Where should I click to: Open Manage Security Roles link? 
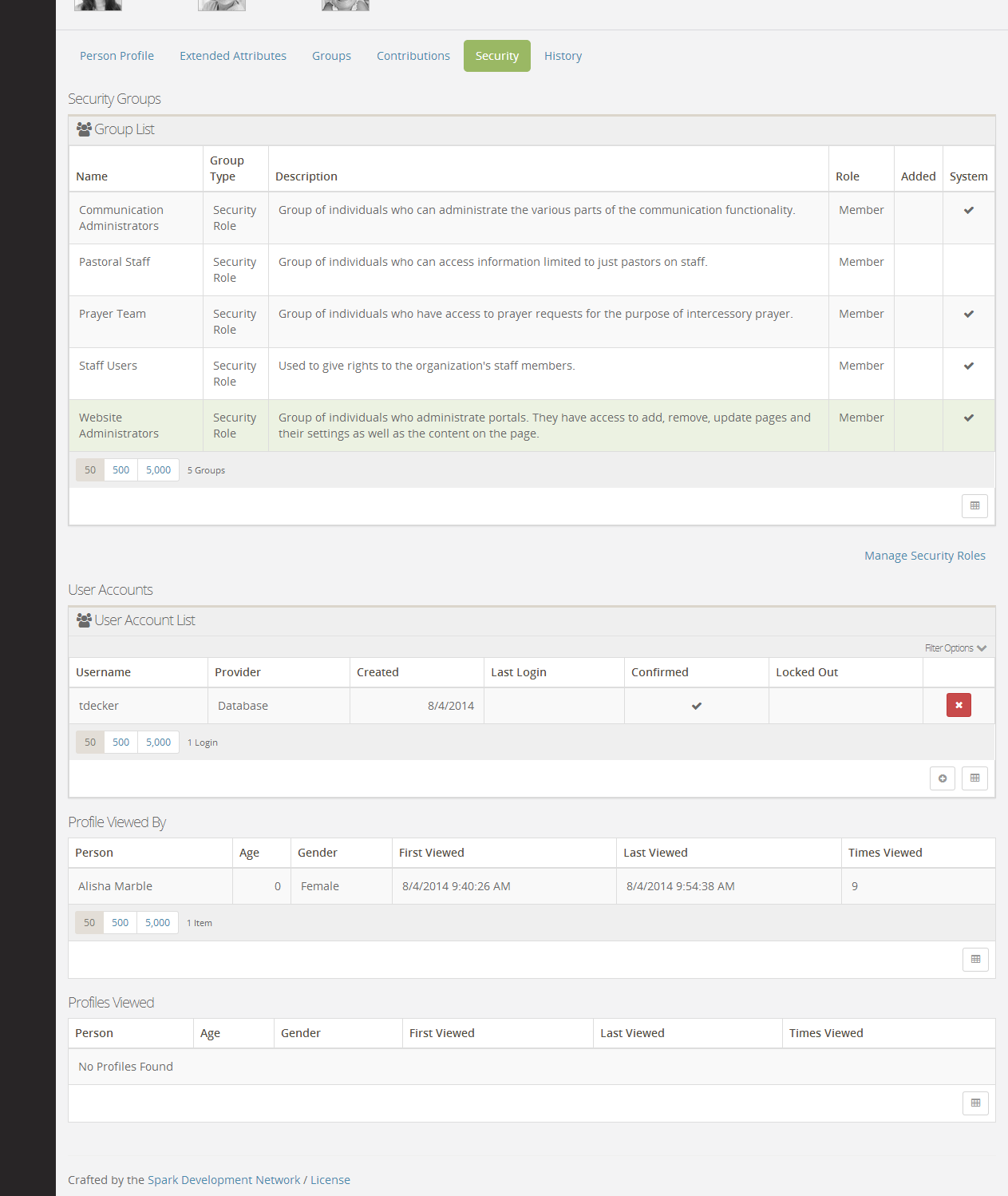(925, 556)
